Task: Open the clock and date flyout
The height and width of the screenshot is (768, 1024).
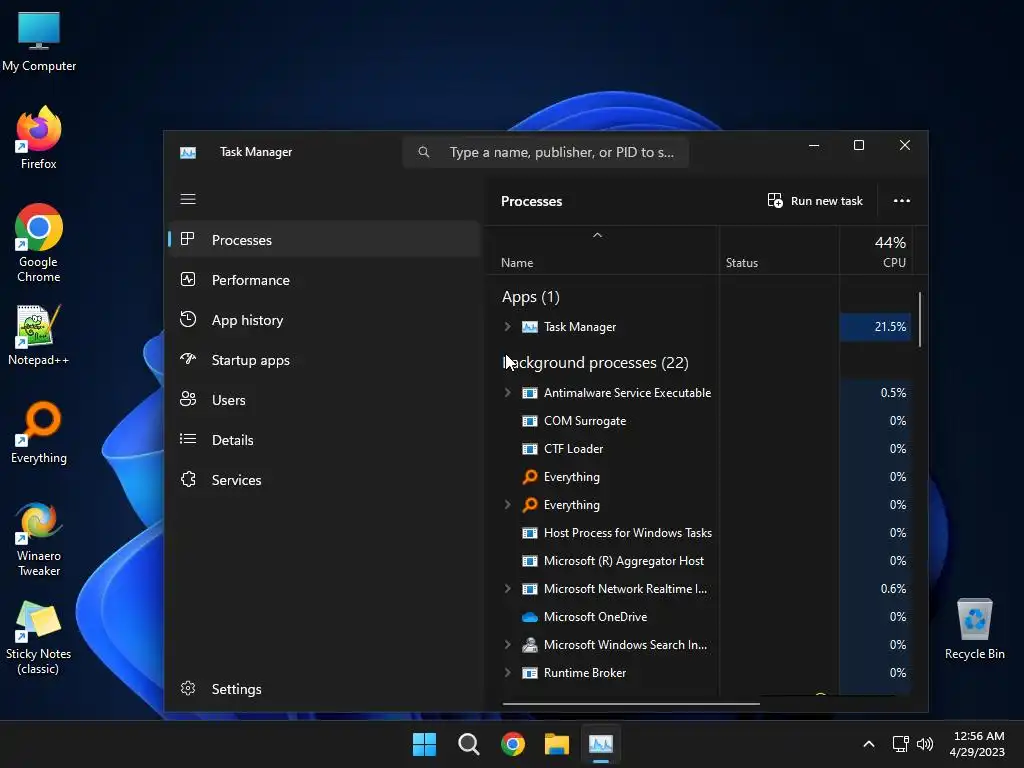Action: tap(978, 744)
